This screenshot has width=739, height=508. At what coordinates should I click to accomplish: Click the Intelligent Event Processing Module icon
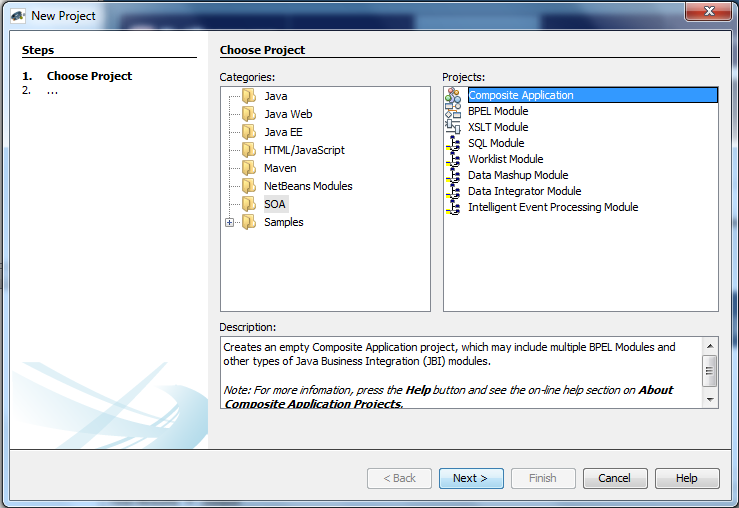(453, 207)
